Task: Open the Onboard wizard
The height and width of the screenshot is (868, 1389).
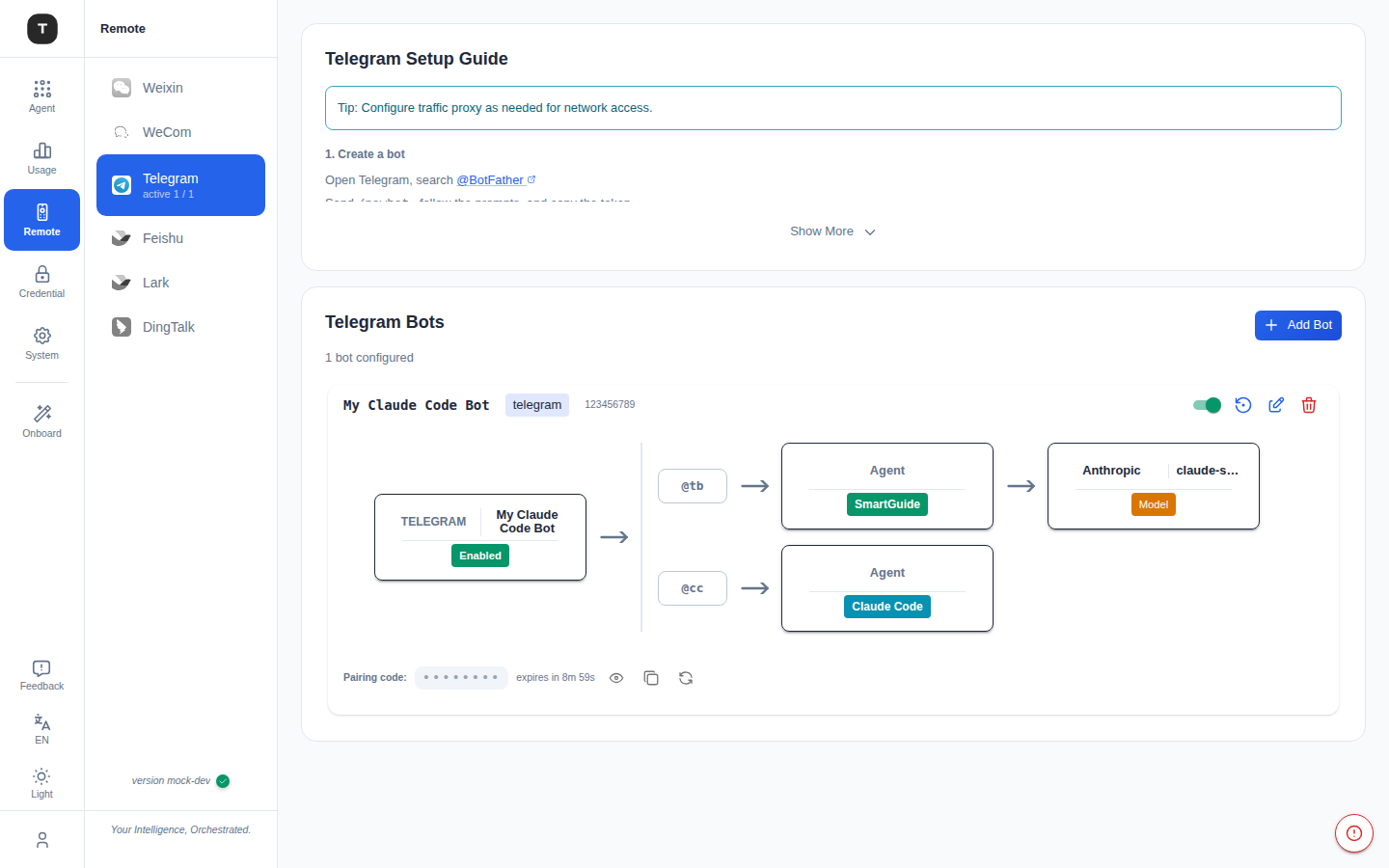Action: coord(42,421)
